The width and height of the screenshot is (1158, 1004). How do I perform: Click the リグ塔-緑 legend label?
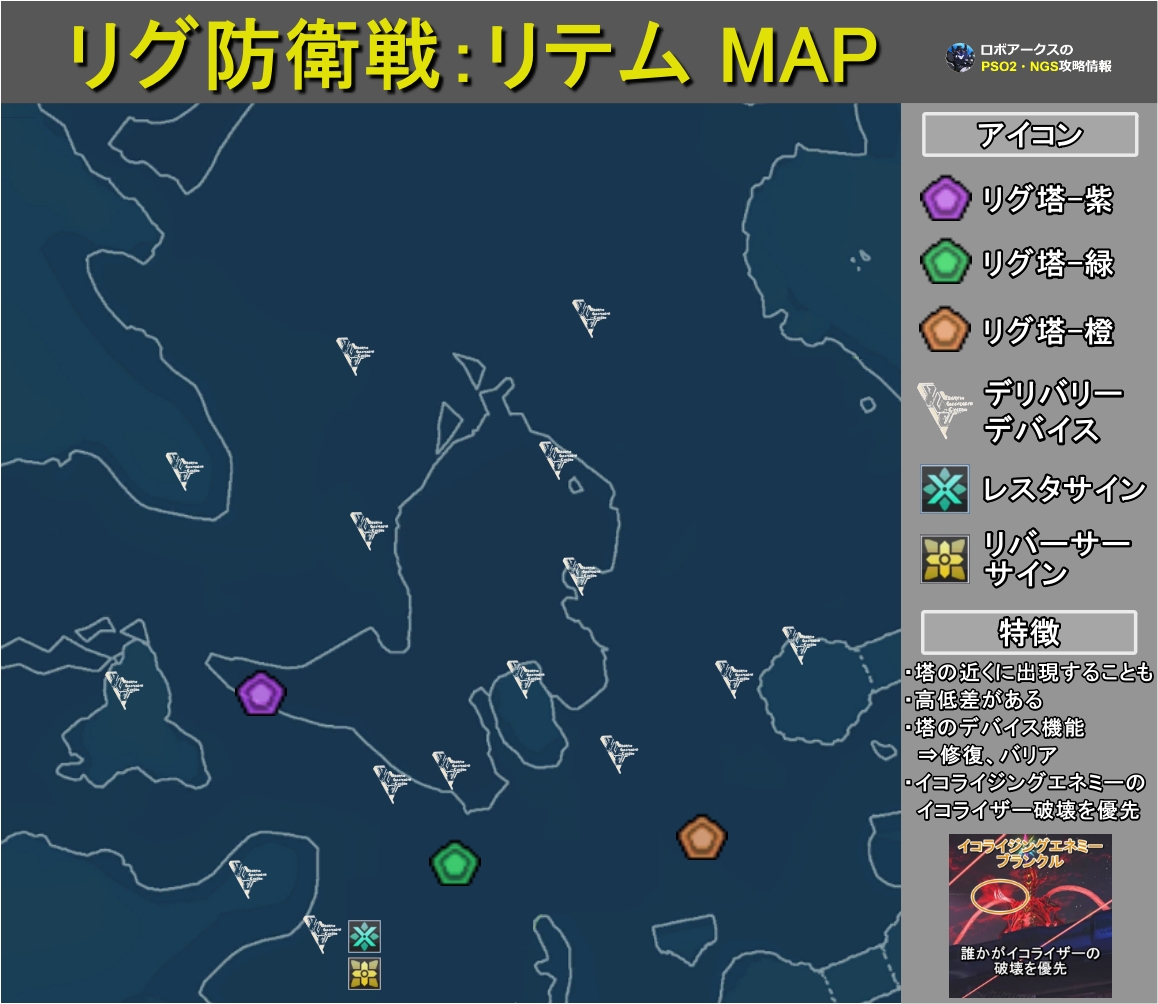[x=1047, y=263]
